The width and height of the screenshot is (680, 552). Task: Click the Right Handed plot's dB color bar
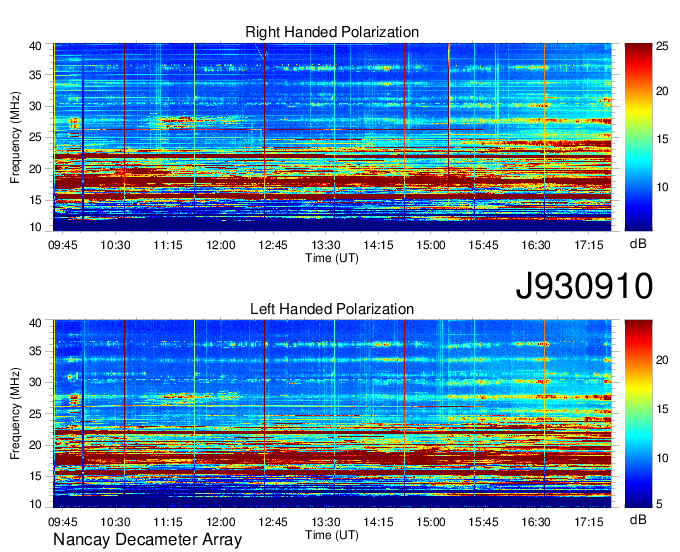(x=638, y=137)
